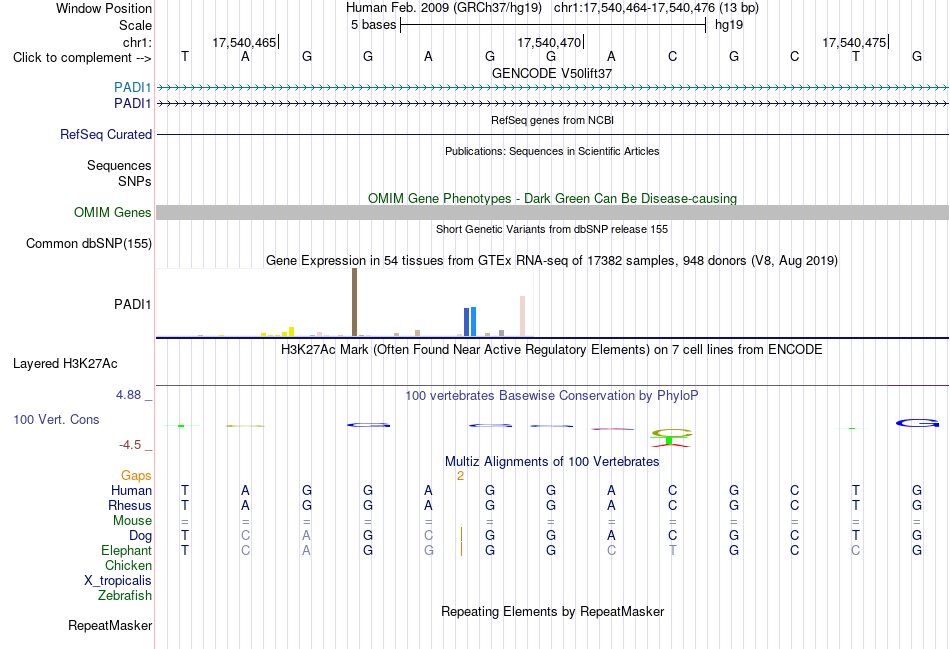Click the orange Gaps label

click(x=136, y=476)
